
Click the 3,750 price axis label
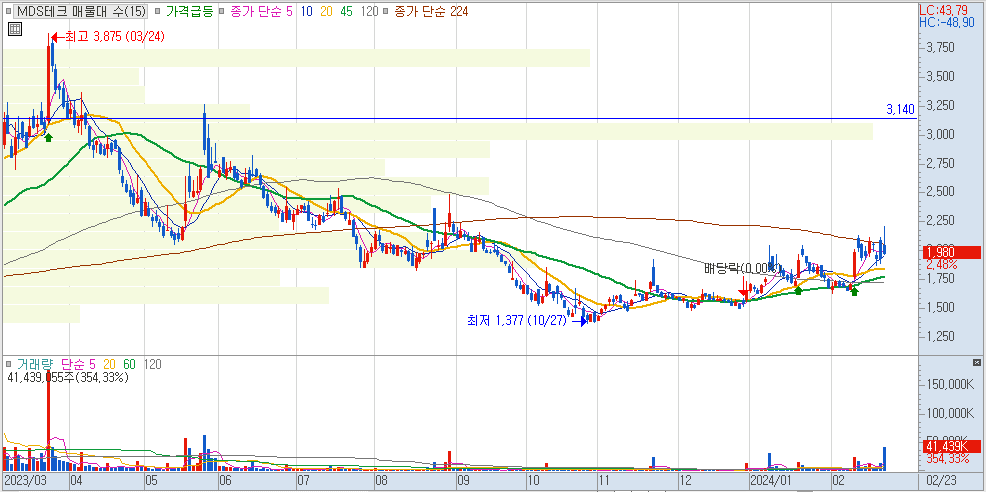click(x=941, y=48)
